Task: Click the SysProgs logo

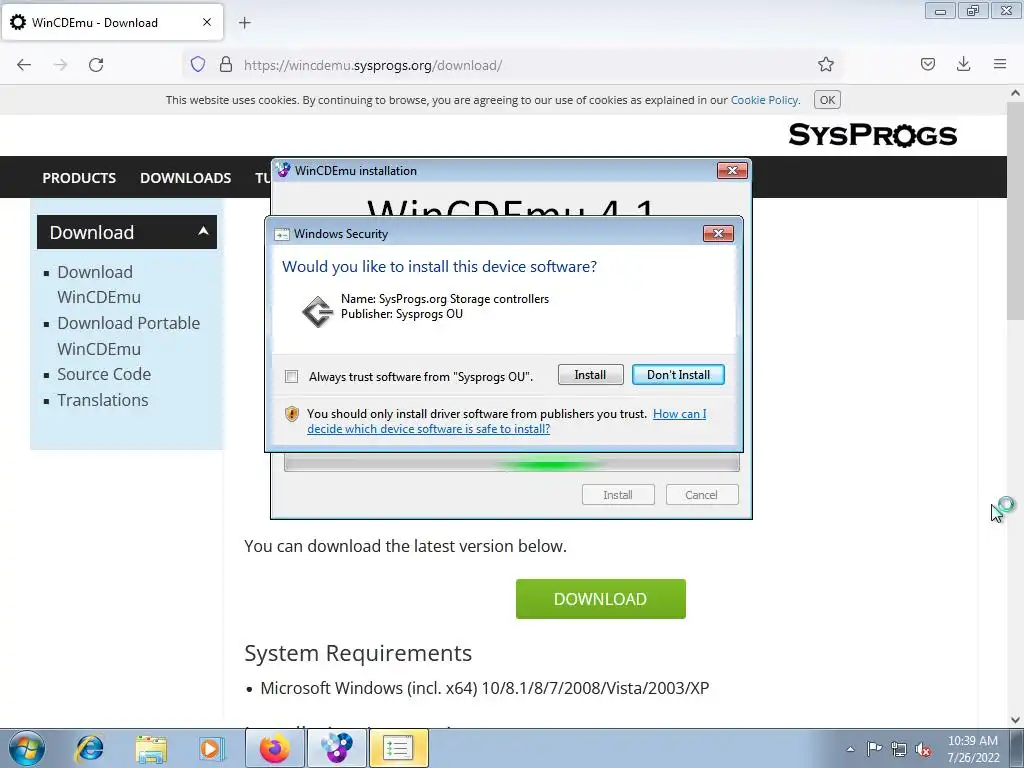Action: pyautogui.click(x=872, y=135)
